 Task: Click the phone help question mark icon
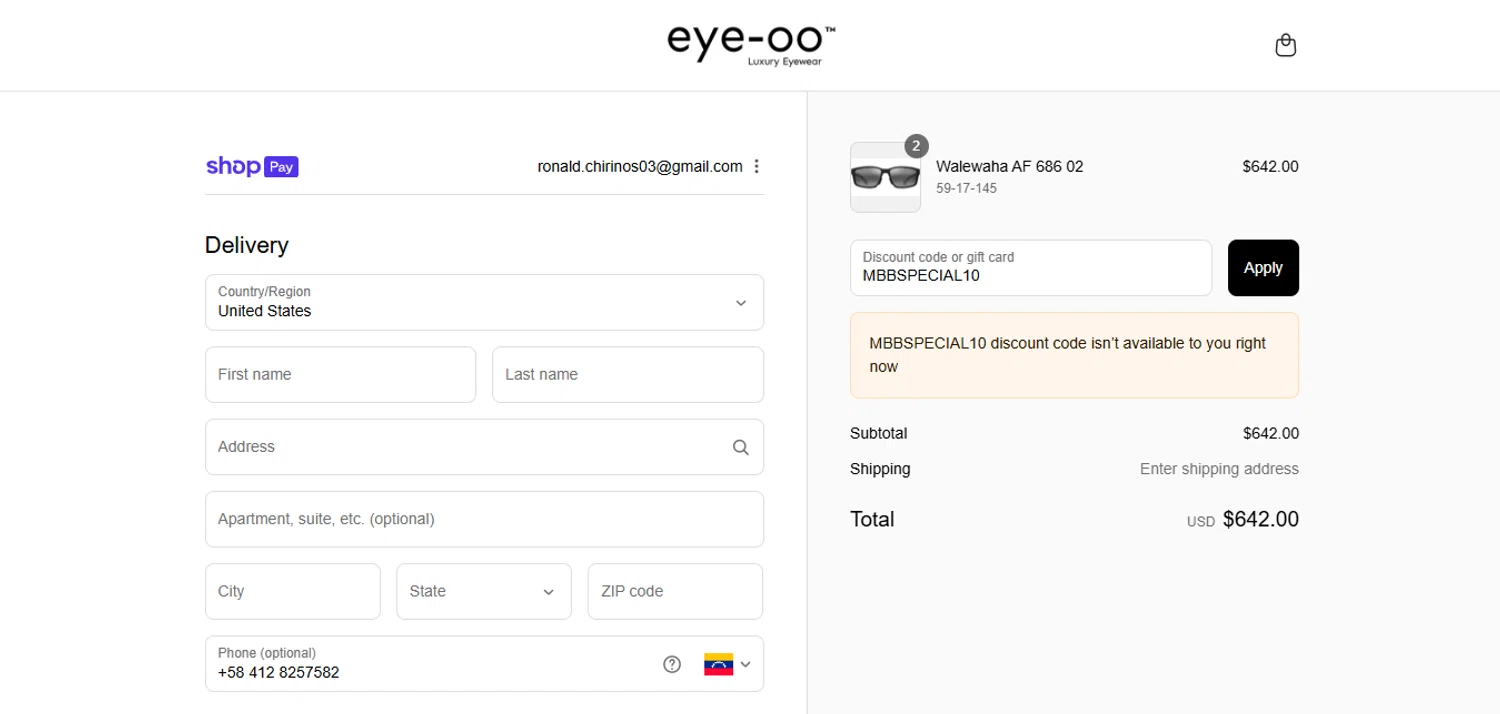[672, 664]
